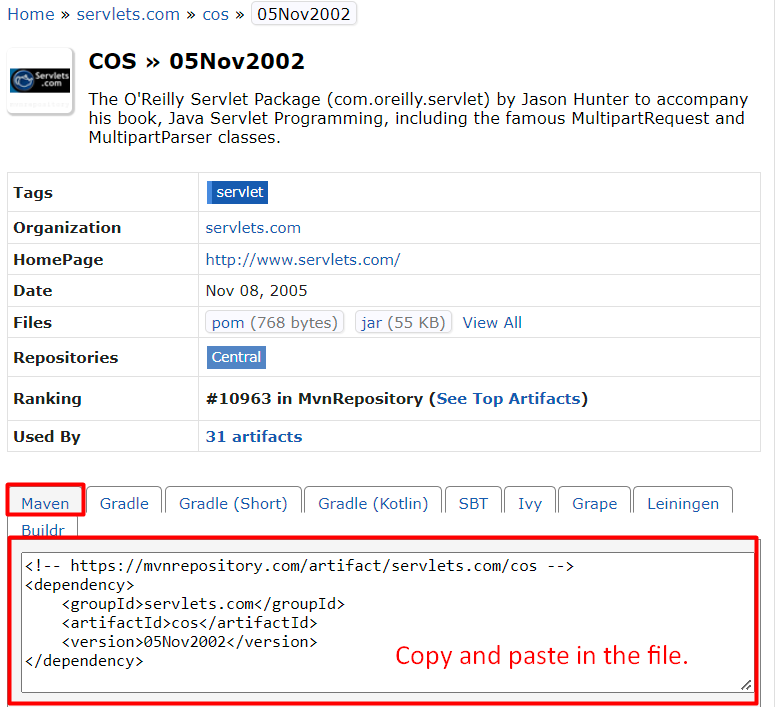
Task: Switch to the Gradle (Kotlin) tab
Action: coord(373,500)
